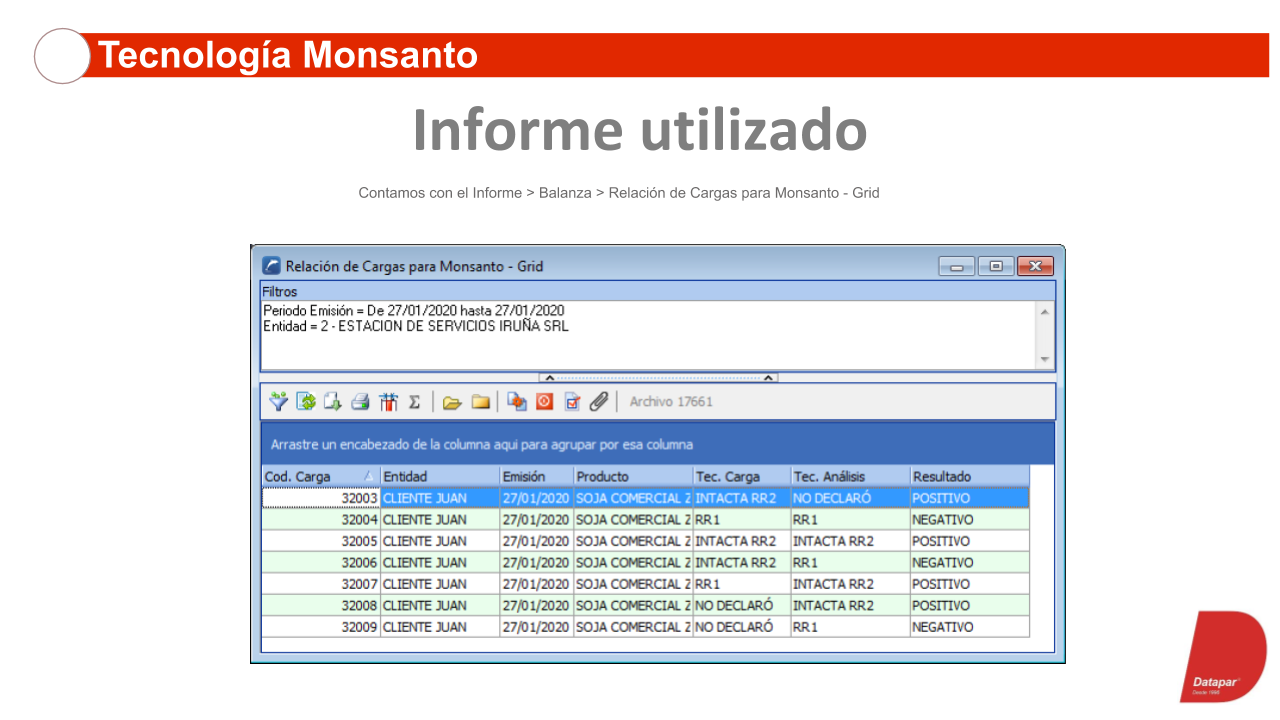Click INTACTA RR2 in Tec. Análisis of row 32005

click(x=850, y=541)
